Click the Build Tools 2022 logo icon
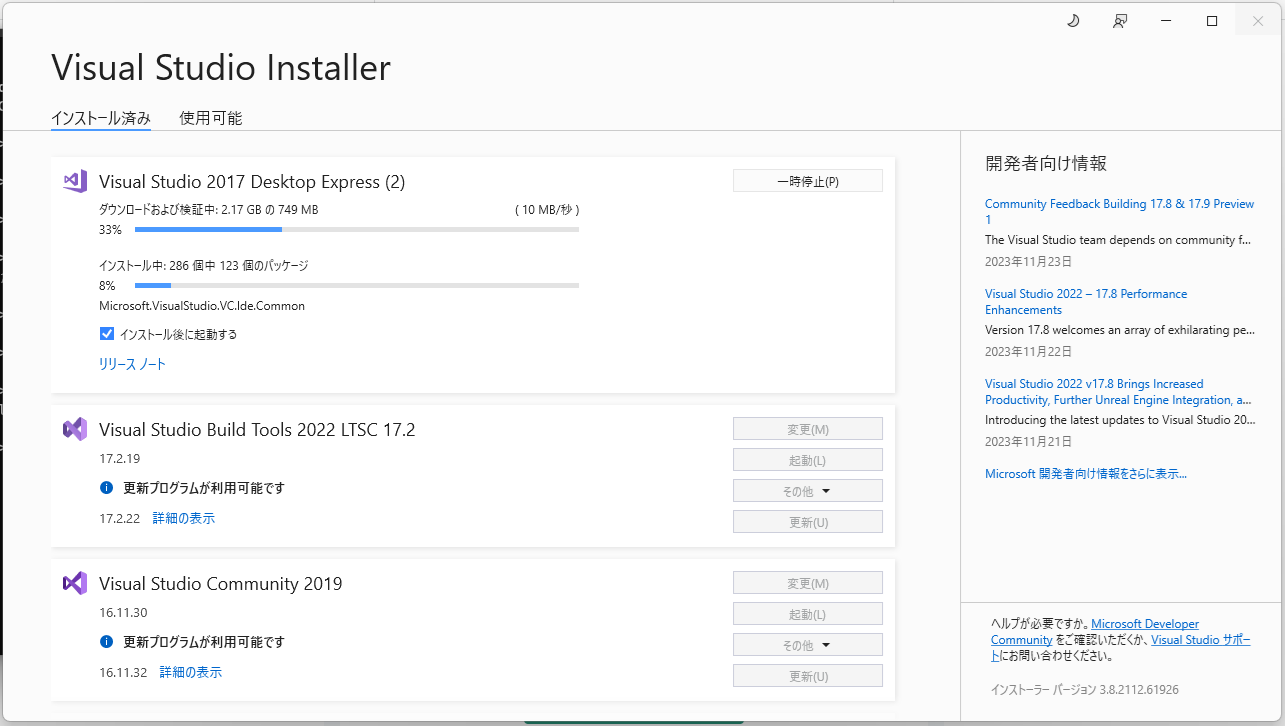This screenshot has width=1285, height=726. tap(75, 429)
